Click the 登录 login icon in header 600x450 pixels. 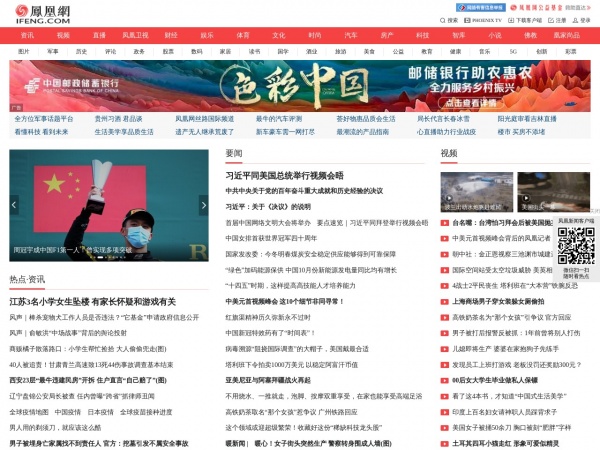point(580,19)
